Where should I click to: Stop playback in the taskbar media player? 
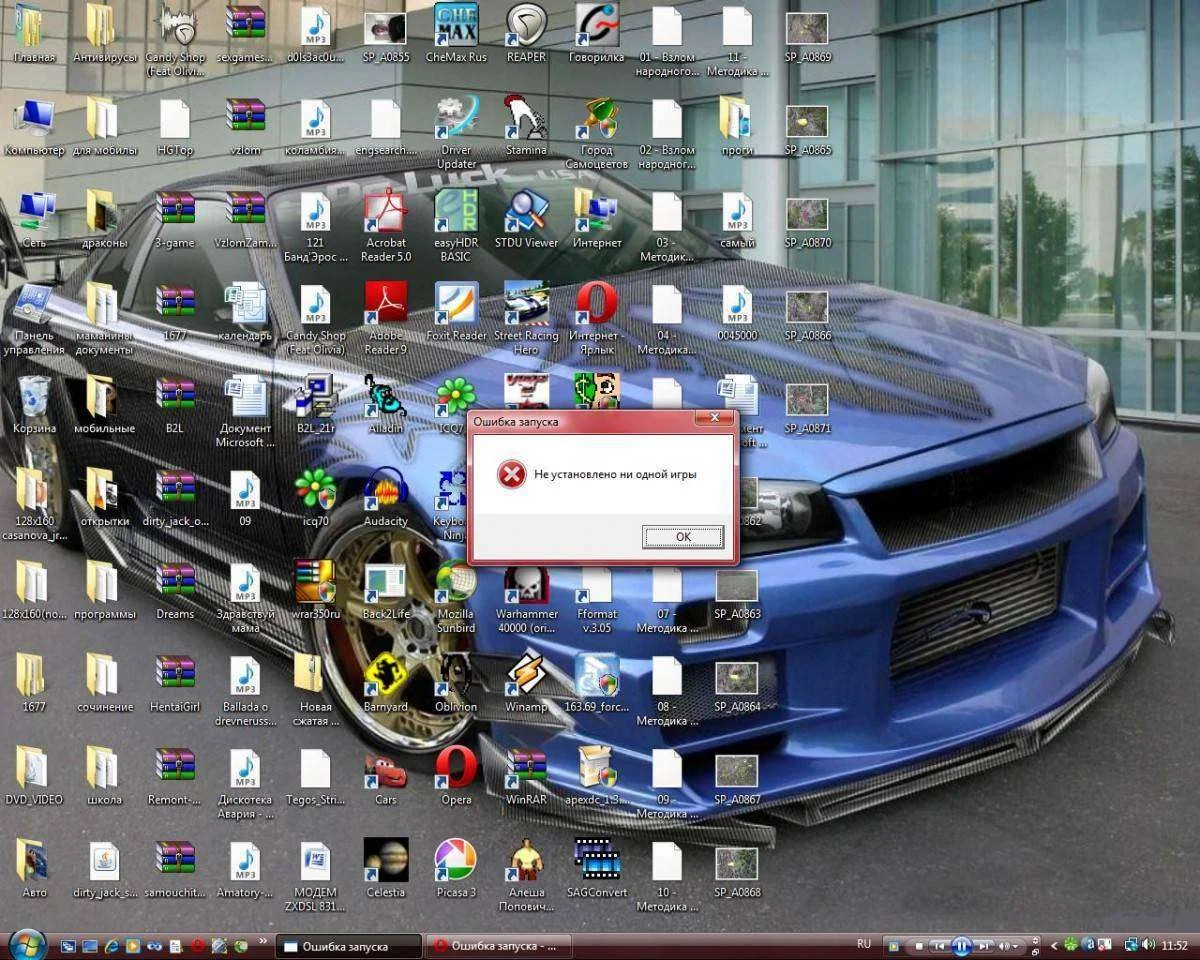click(x=919, y=946)
